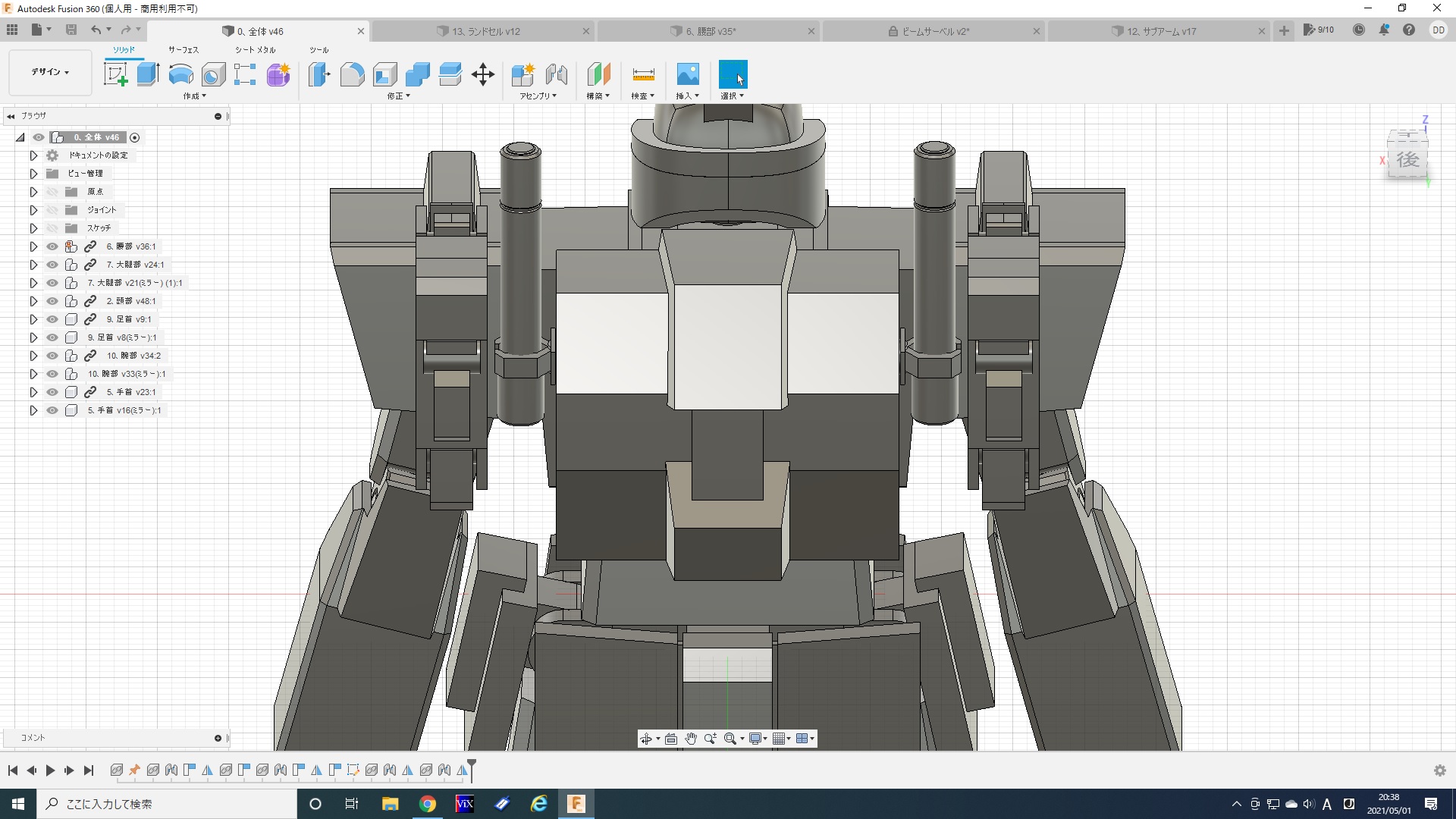
Task: Switch to the 13. ランドセル v12 tab
Action: [x=485, y=31]
